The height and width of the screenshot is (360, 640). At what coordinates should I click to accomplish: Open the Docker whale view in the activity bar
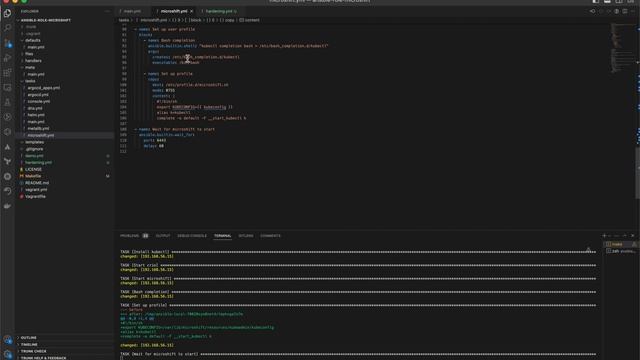tap(7, 206)
